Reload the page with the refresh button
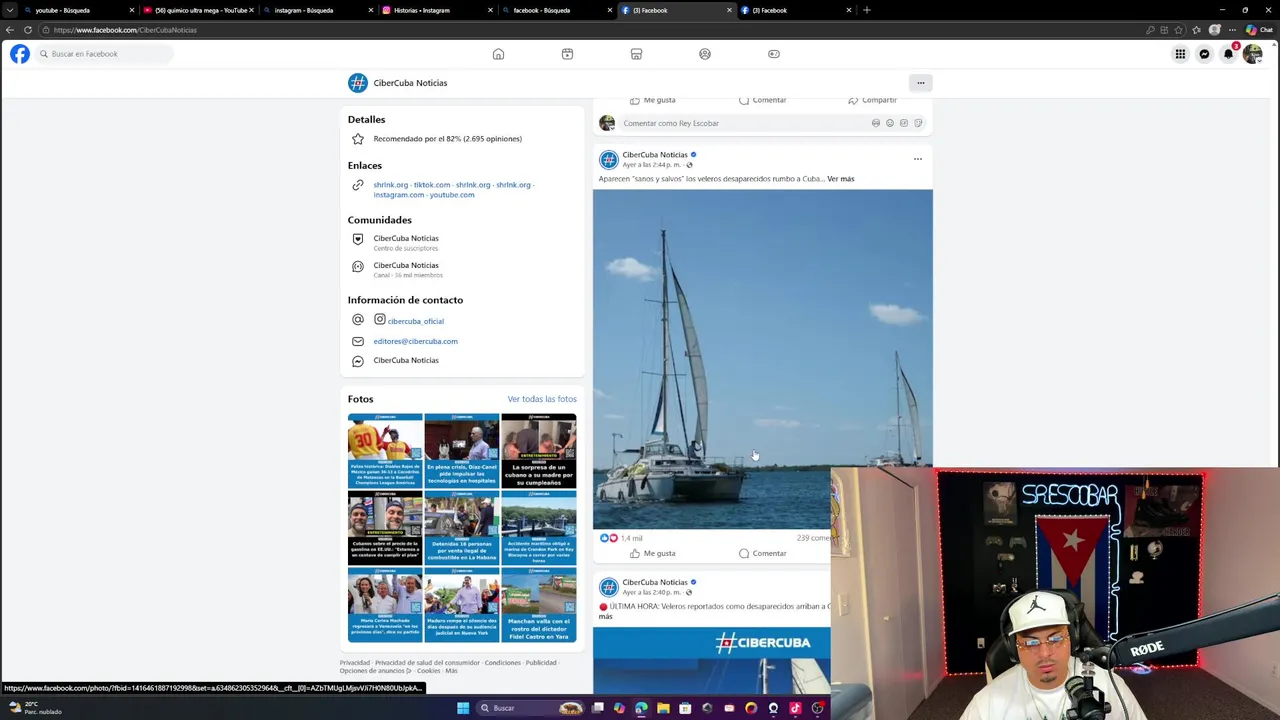This screenshot has height=720, width=1280. pyautogui.click(x=28, y=30)
